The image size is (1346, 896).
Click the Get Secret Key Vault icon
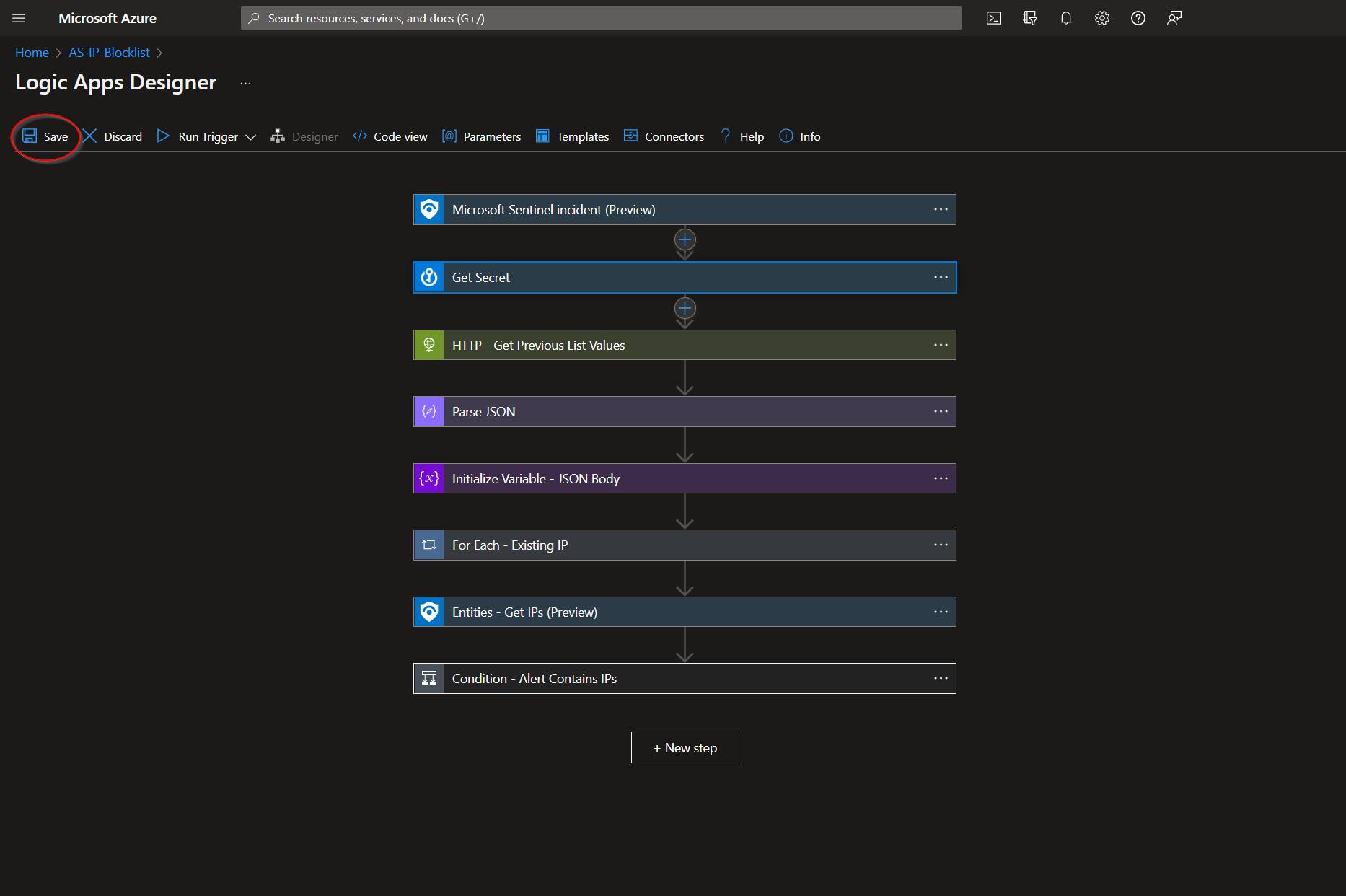pyautogui.click(x=429, y=277)
